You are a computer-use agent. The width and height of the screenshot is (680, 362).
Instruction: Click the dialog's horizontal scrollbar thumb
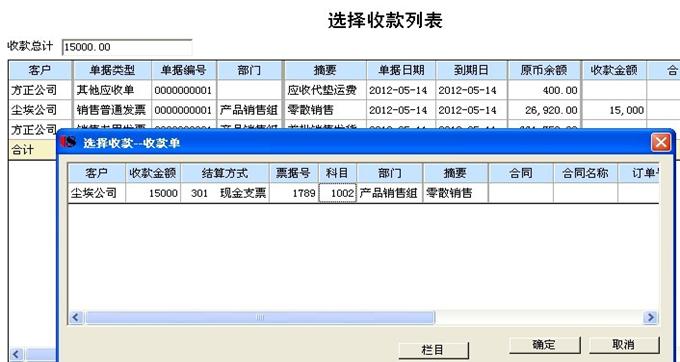coord(260,317)
